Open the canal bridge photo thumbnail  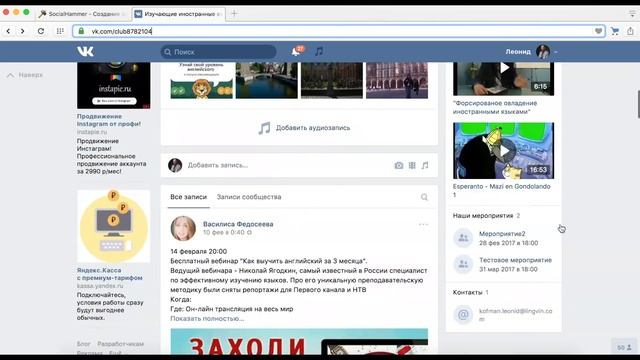click(267, 80)
